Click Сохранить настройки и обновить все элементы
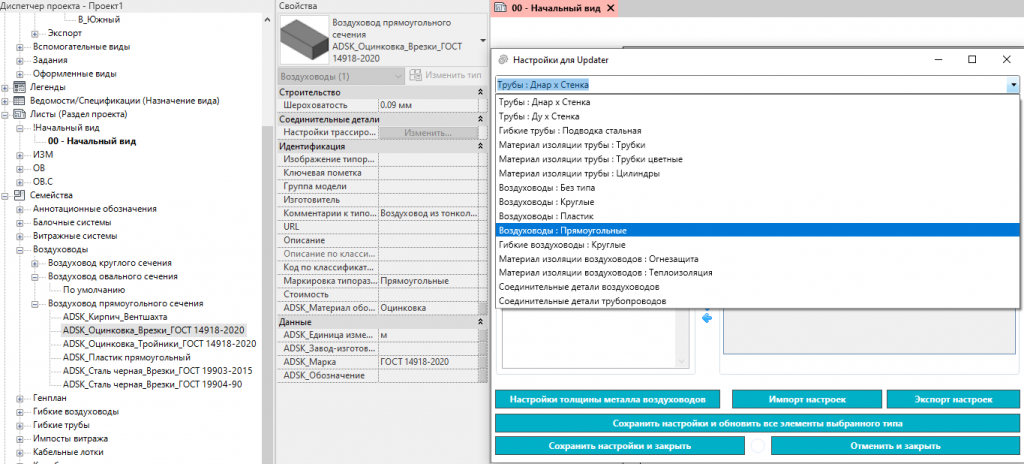This screenshot has height=464, width=1024. pos(758,423)
